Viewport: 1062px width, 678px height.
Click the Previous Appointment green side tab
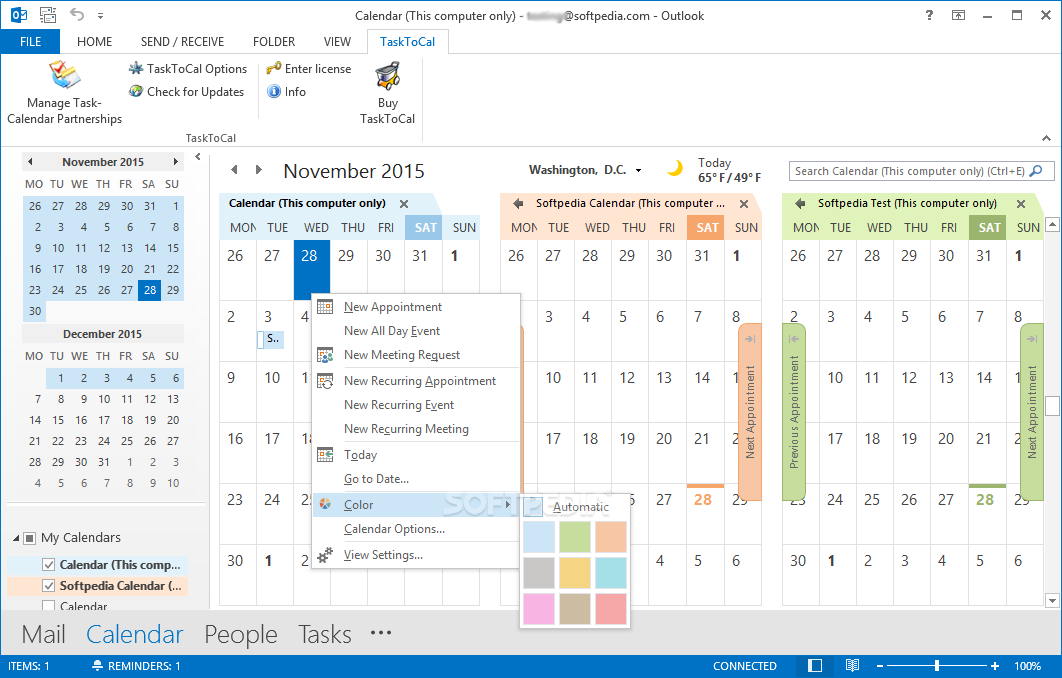794,412
